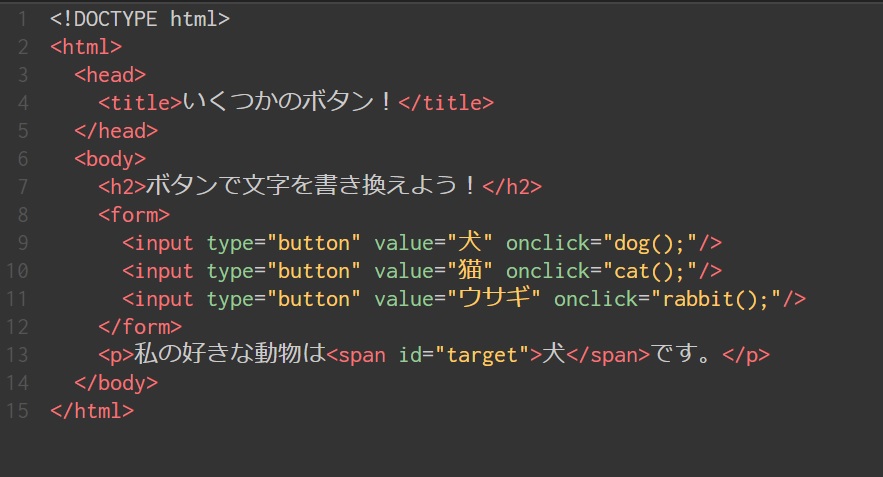Place cursor on the DOCTYPE declaration
This screenshot has width=883, height=477.
pos(139,18)
